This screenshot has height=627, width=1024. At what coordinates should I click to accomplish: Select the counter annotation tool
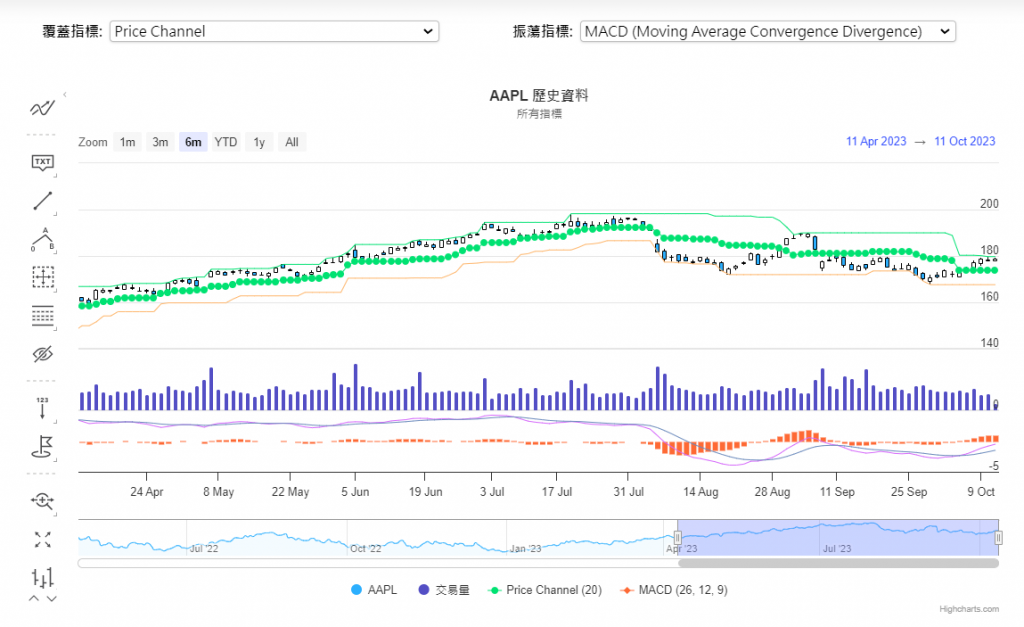point(42,407)
